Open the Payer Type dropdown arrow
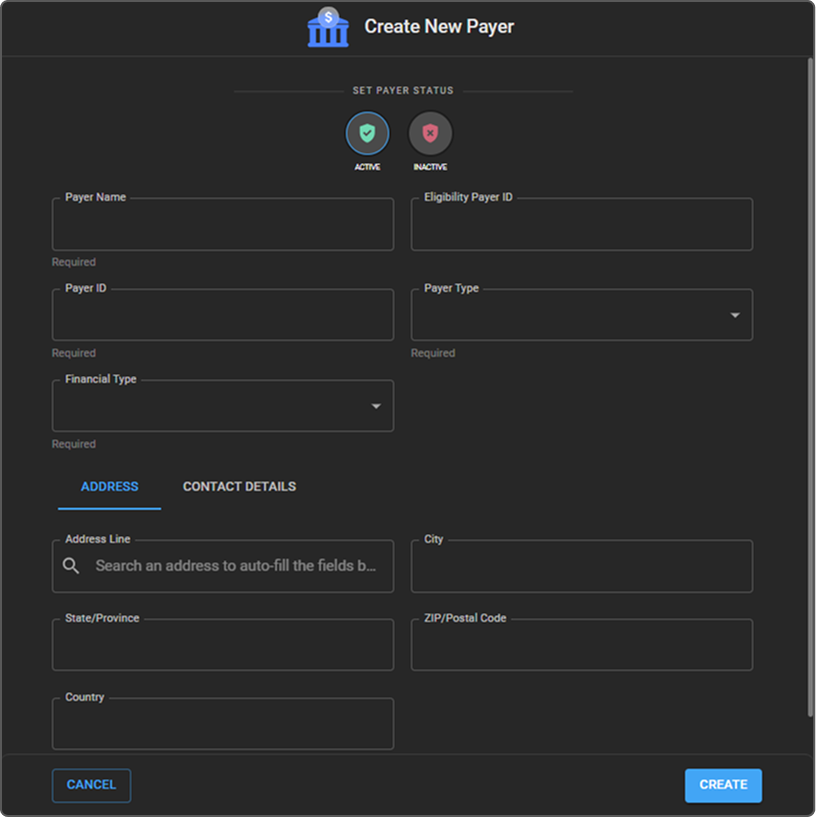This screenshot has height=817, width=816. (735, 315)
